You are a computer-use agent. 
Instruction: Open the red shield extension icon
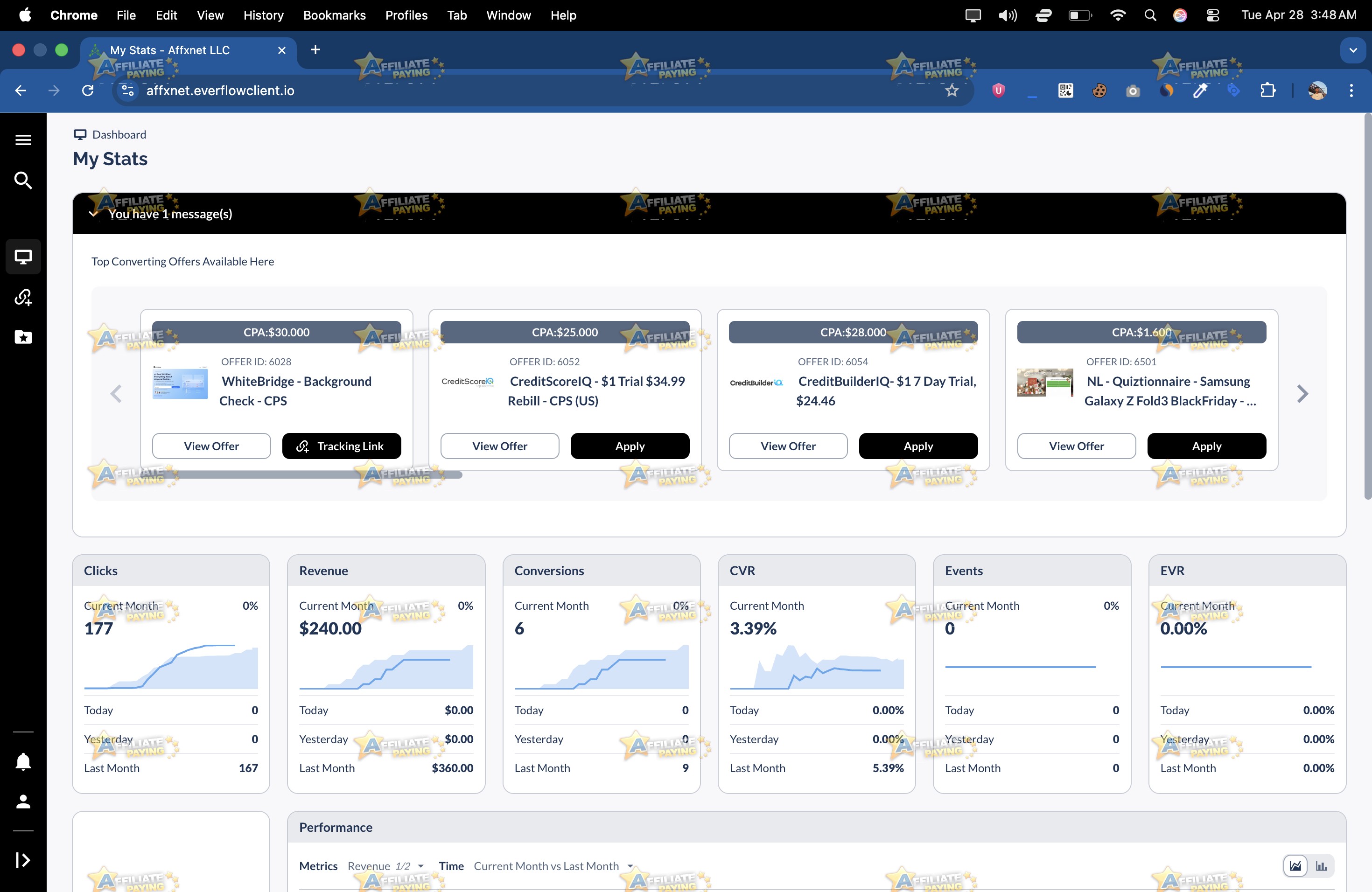point(999,91)
